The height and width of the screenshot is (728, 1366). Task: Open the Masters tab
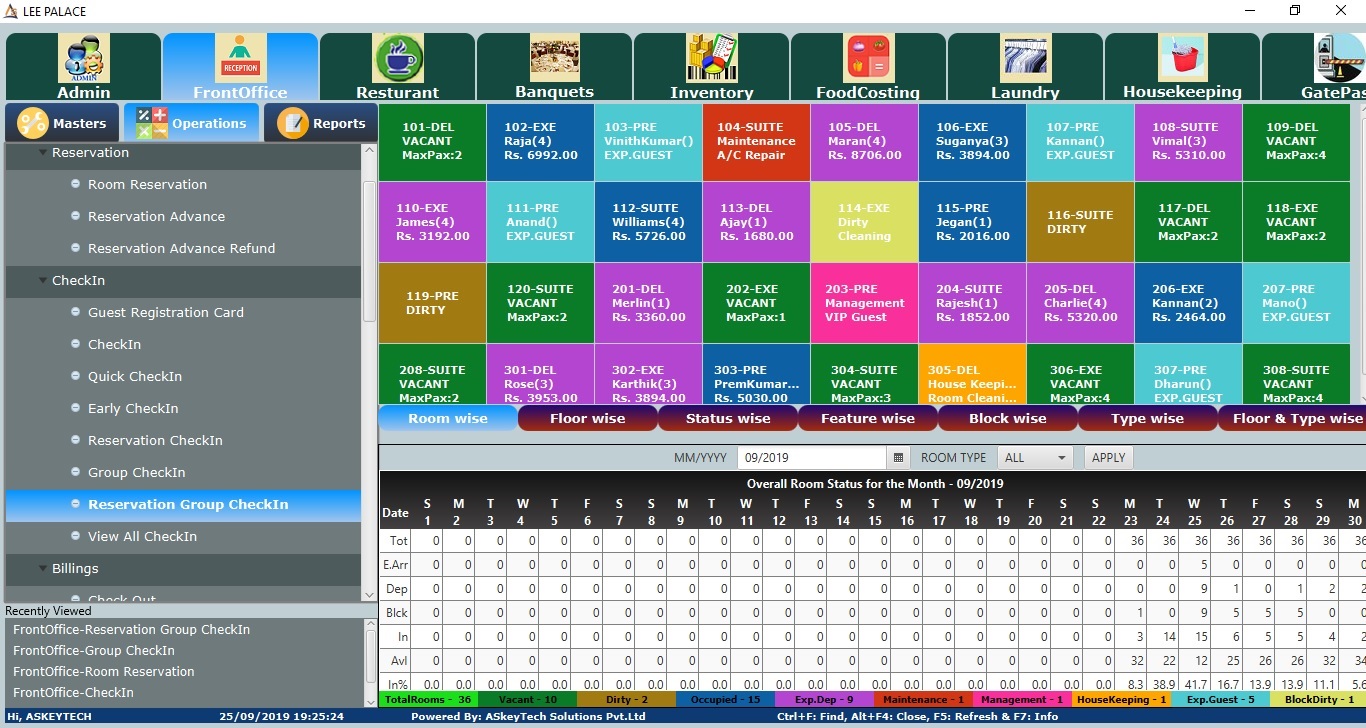coord(63,123)
